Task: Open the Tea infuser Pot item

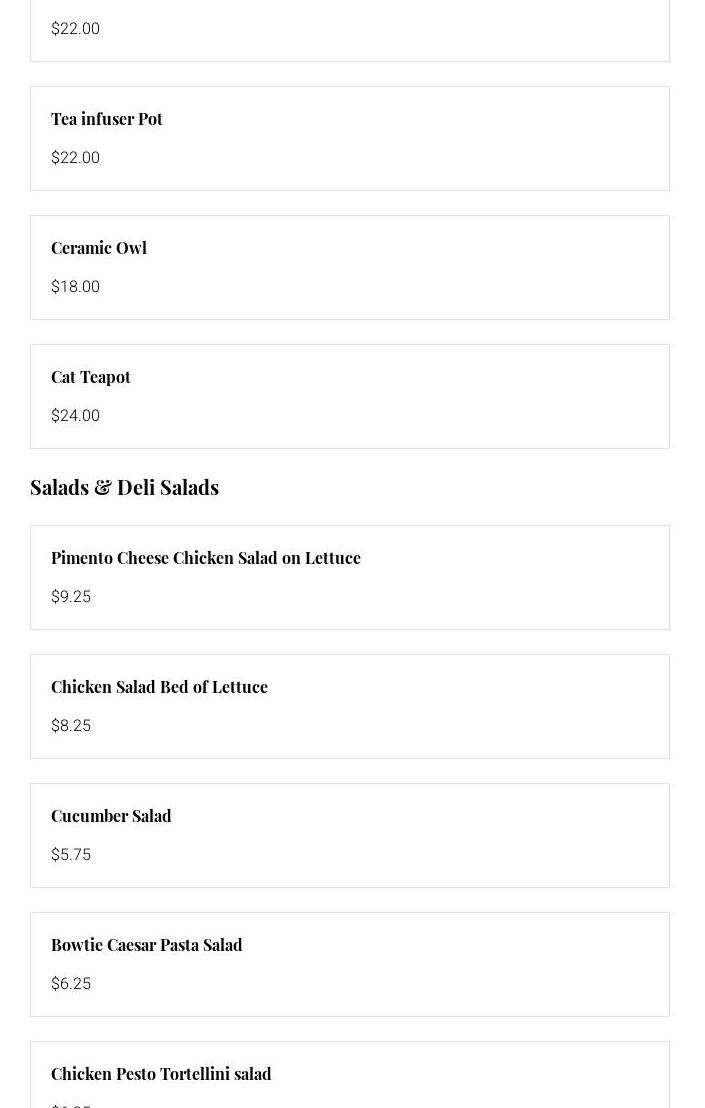Action: (x=107, y=119)
